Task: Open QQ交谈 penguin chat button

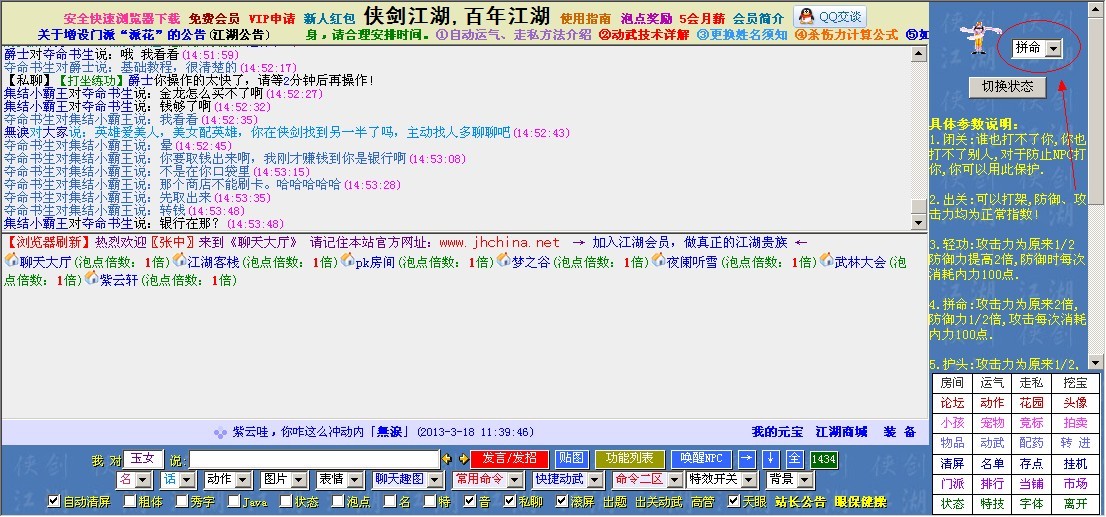Action: tap(830, 17)
